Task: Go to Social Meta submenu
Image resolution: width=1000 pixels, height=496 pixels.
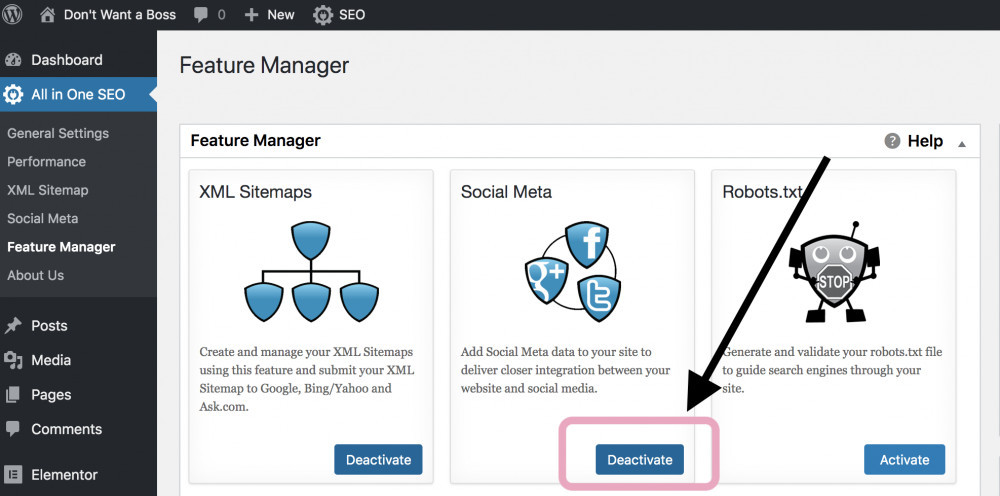Action: tap(43, 218)
